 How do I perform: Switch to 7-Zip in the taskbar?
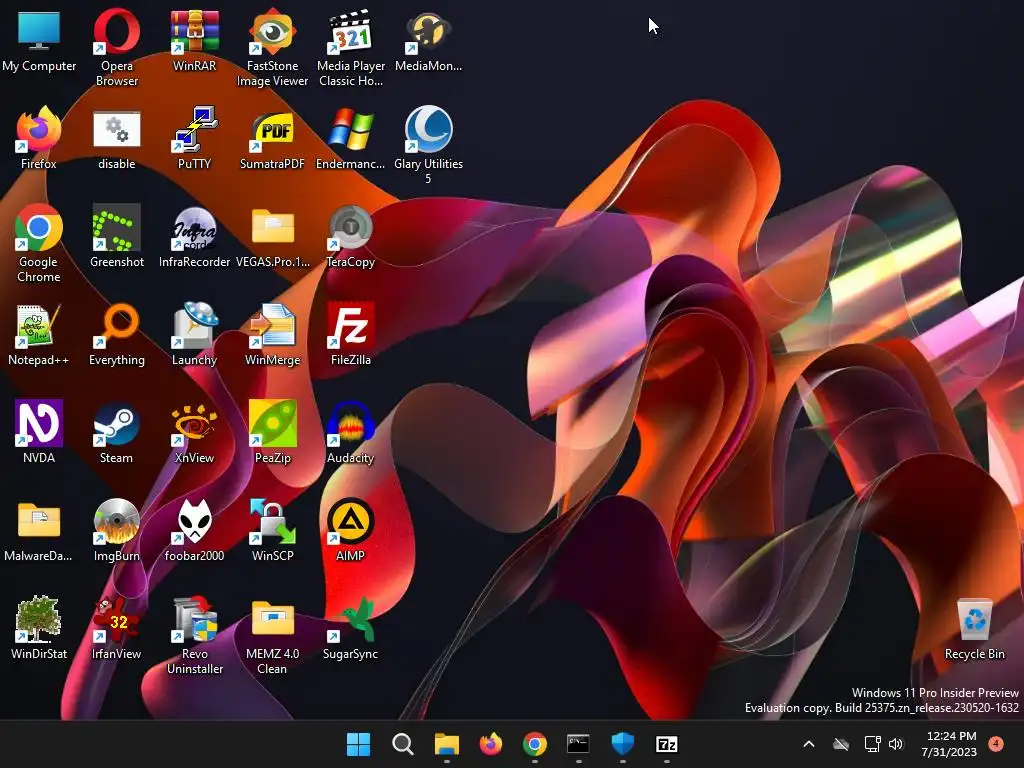(666, 744)
